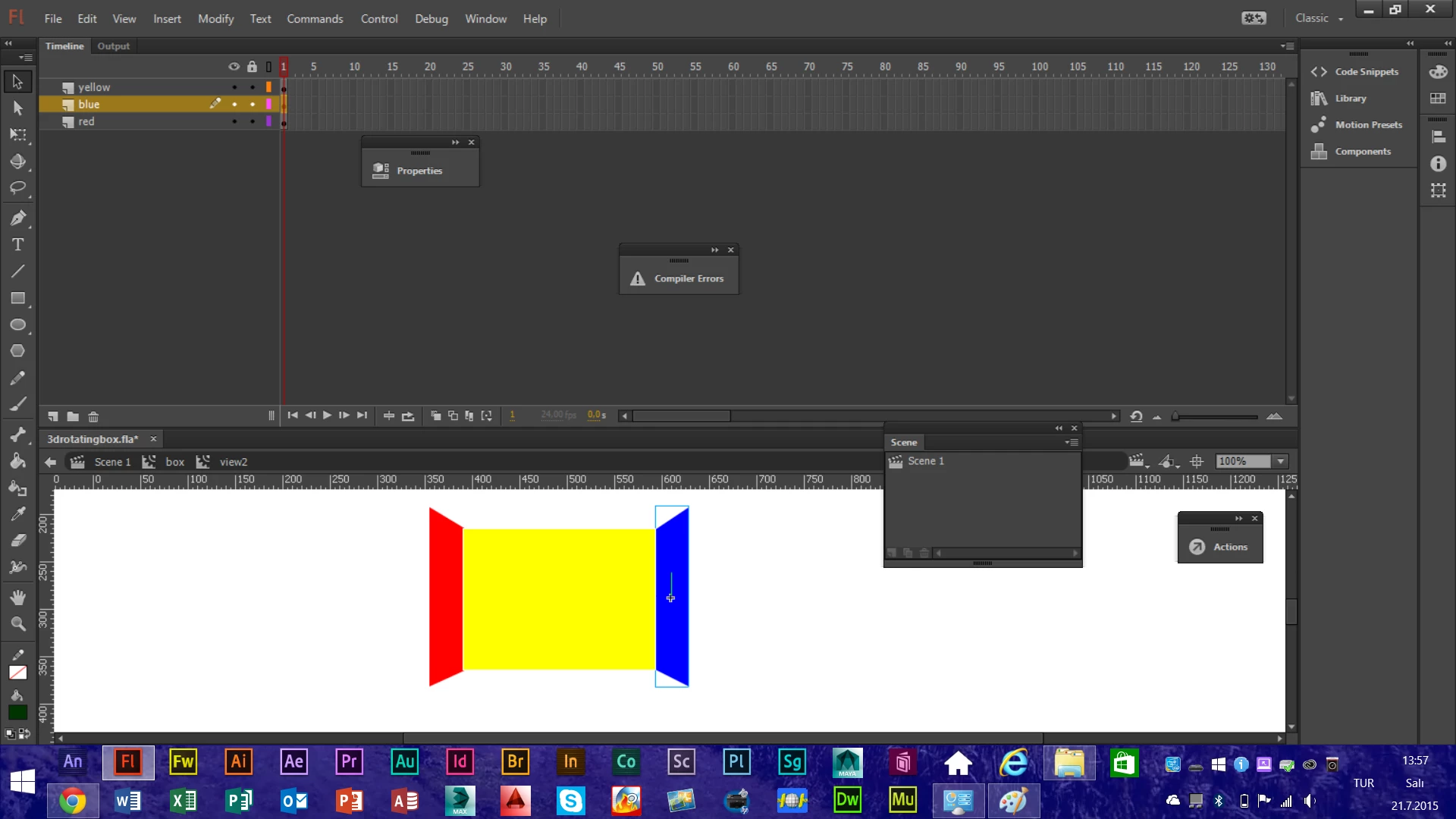This screenshot has height=819, width=1456.
Task: Pick the Hand tool
Action: [17, 598]
